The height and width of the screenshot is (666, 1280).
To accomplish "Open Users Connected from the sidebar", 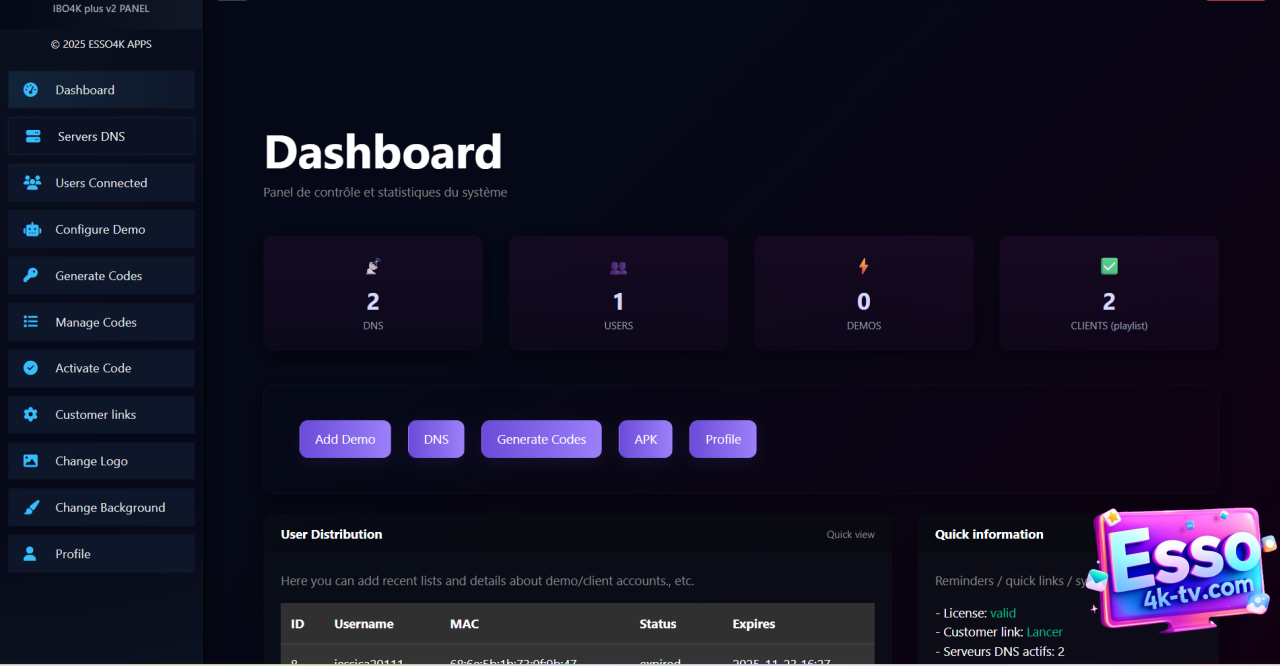I will click(101, 183).
